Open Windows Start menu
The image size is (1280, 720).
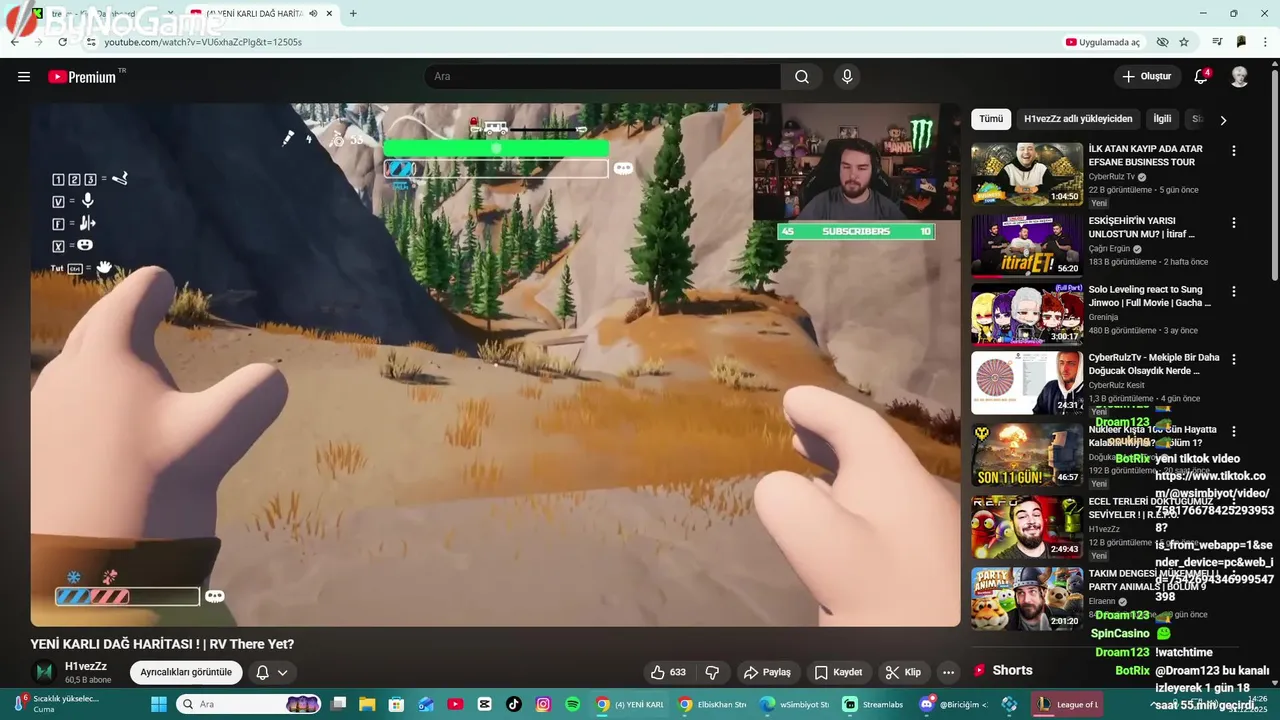pos(159,704)
